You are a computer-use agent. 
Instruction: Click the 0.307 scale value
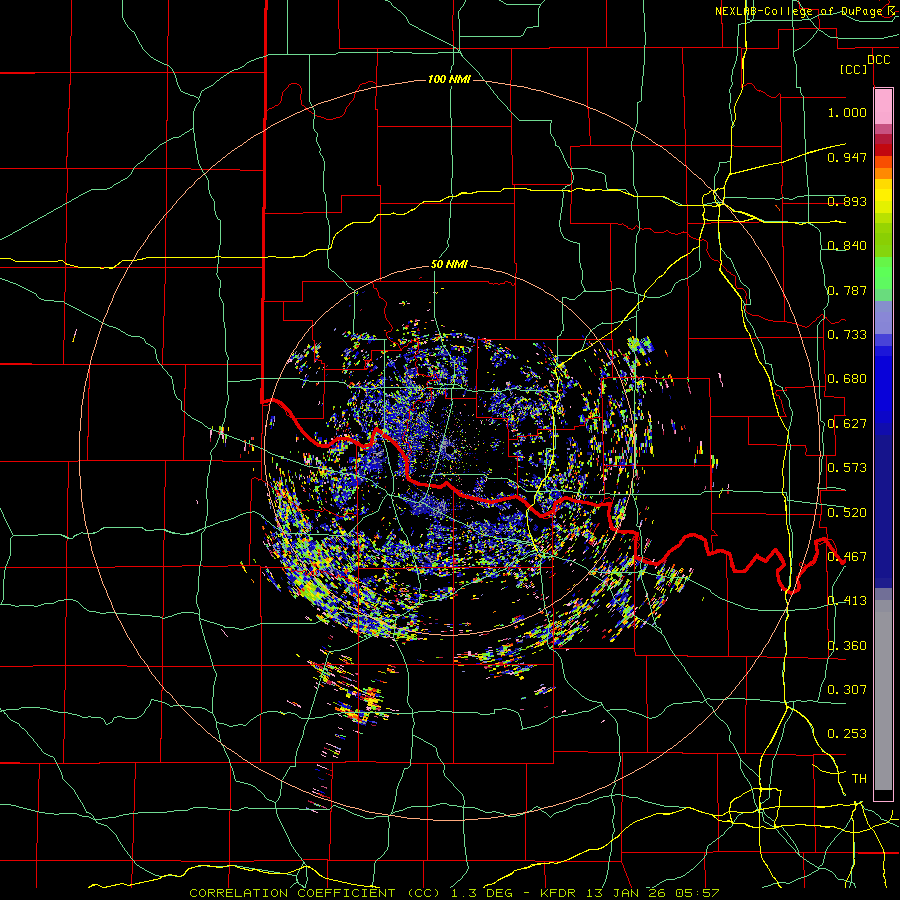click(x=847, y=690)
